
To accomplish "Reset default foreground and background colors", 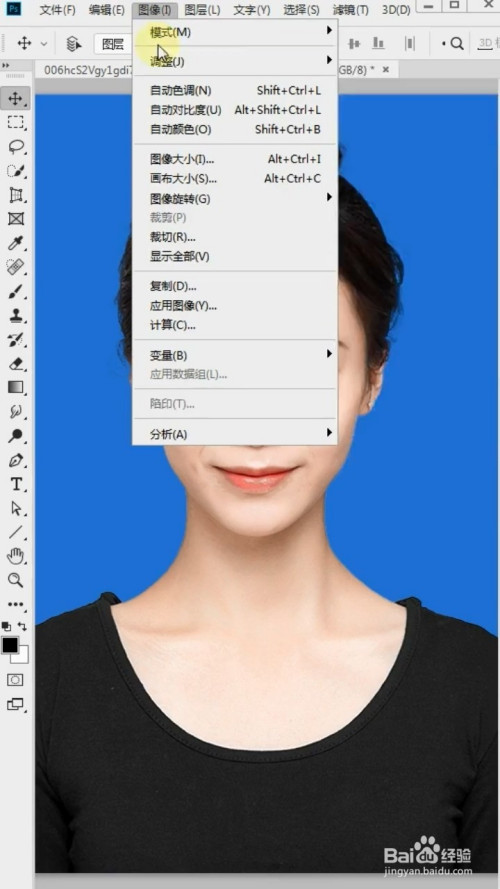I will pyautogui.click(x=6, y=626).
